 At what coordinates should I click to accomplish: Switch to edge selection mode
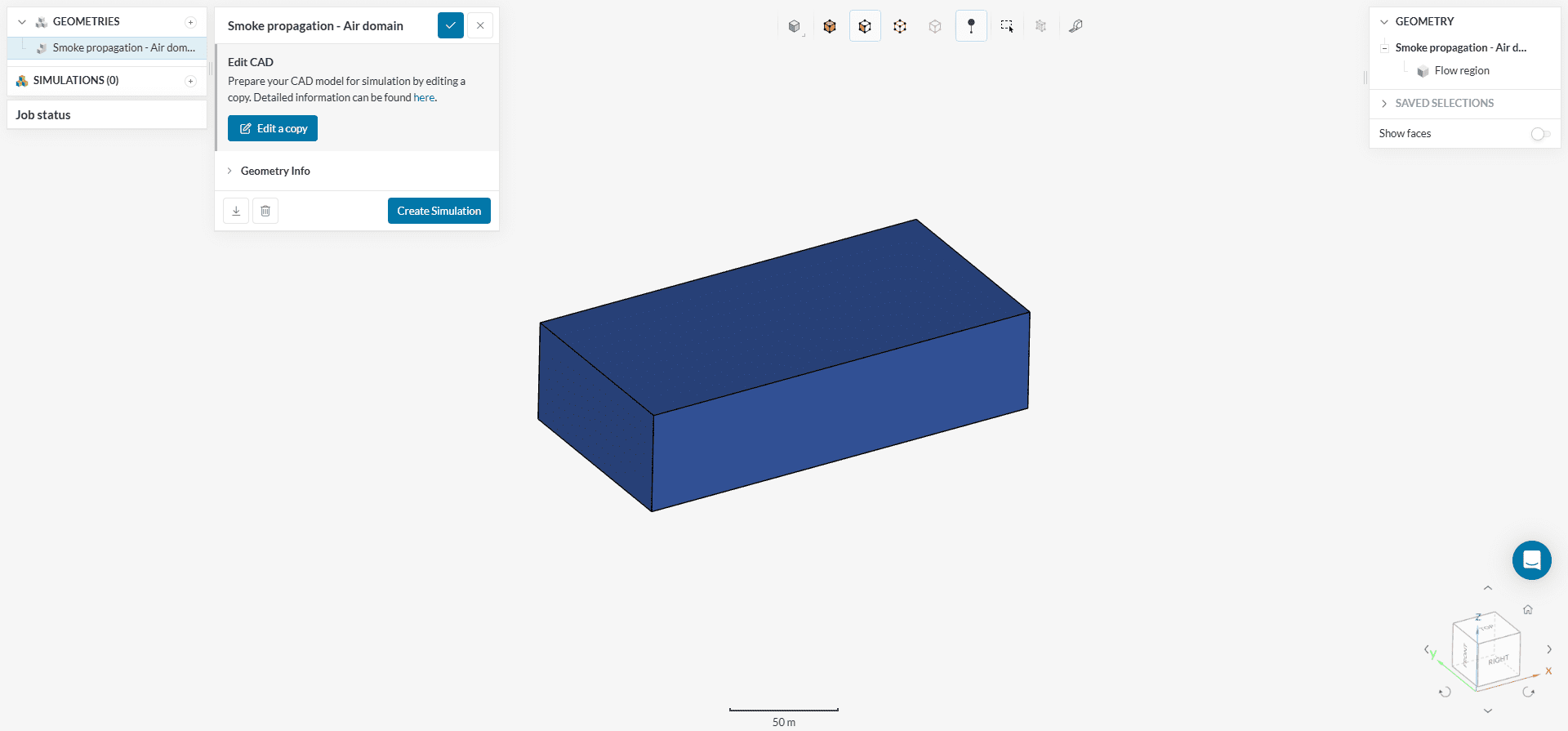(900, 26)
